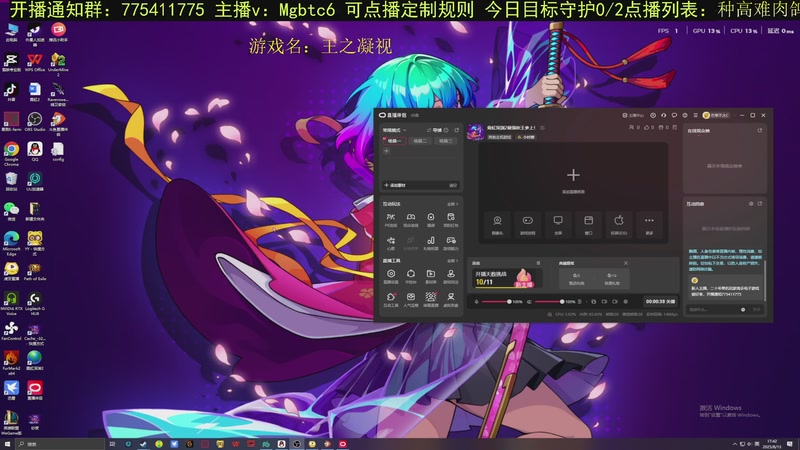Click the Windows Start button
The height and width of the screenshot is (450, 800).
tap(7, 444)
